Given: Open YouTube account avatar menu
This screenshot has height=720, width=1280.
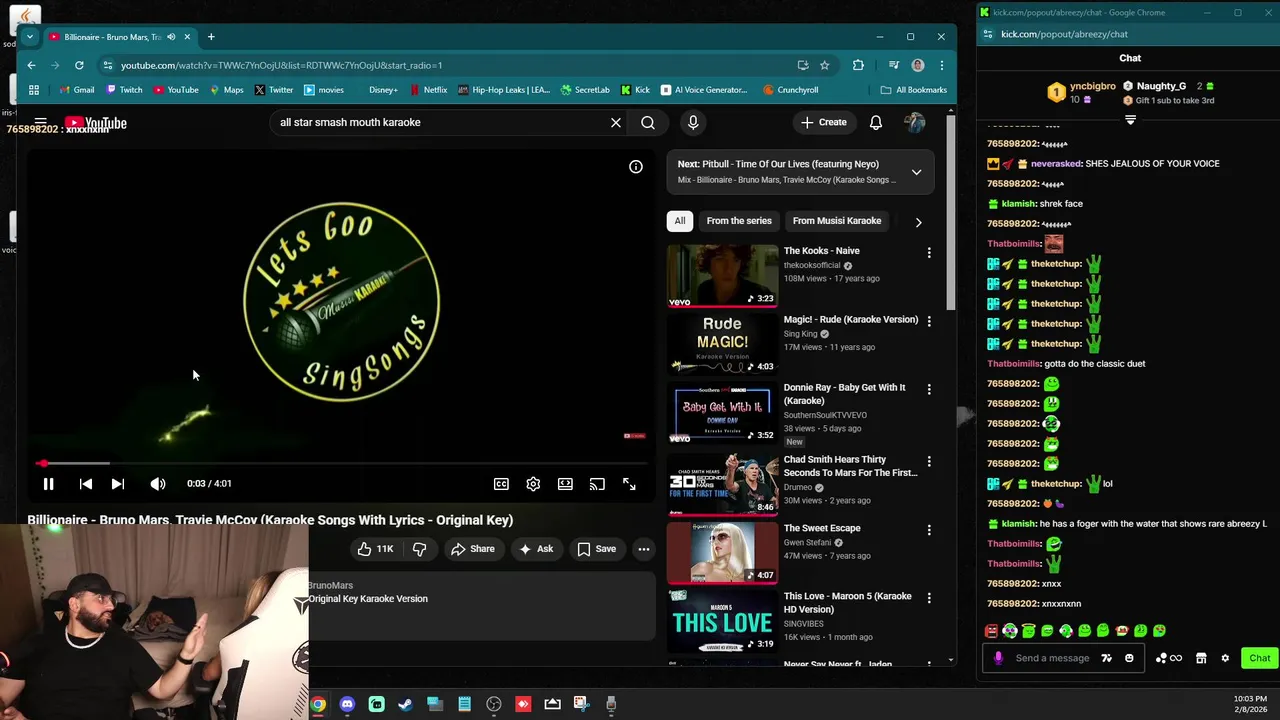Looking at the screenshot, I should [x=915, y=122].
